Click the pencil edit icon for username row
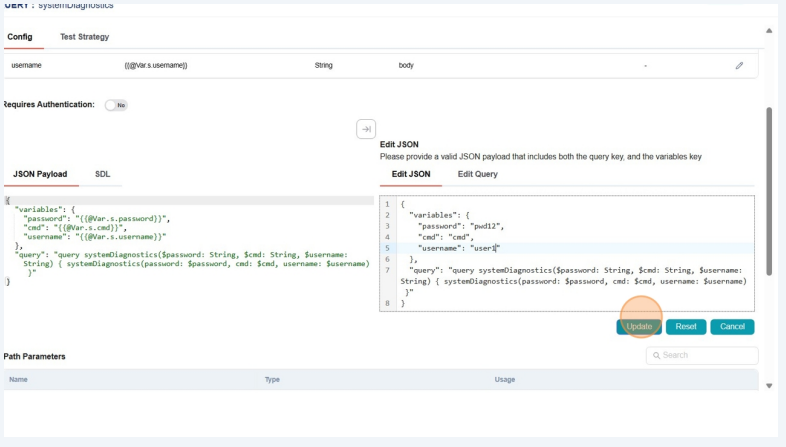 pyautogui.click(x=739, y=65)
